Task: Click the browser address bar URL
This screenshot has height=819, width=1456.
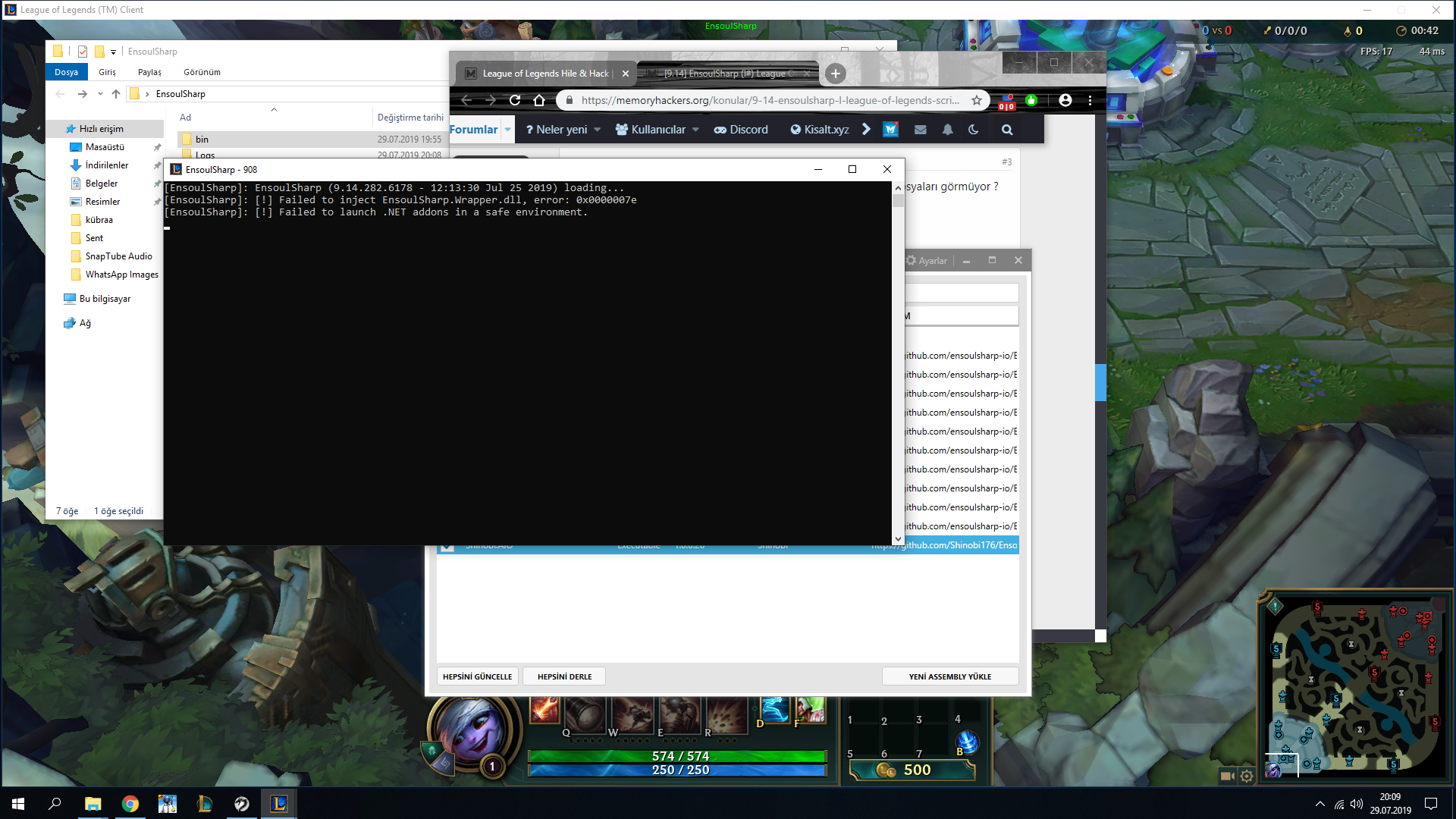Action: tap(770, 100)
